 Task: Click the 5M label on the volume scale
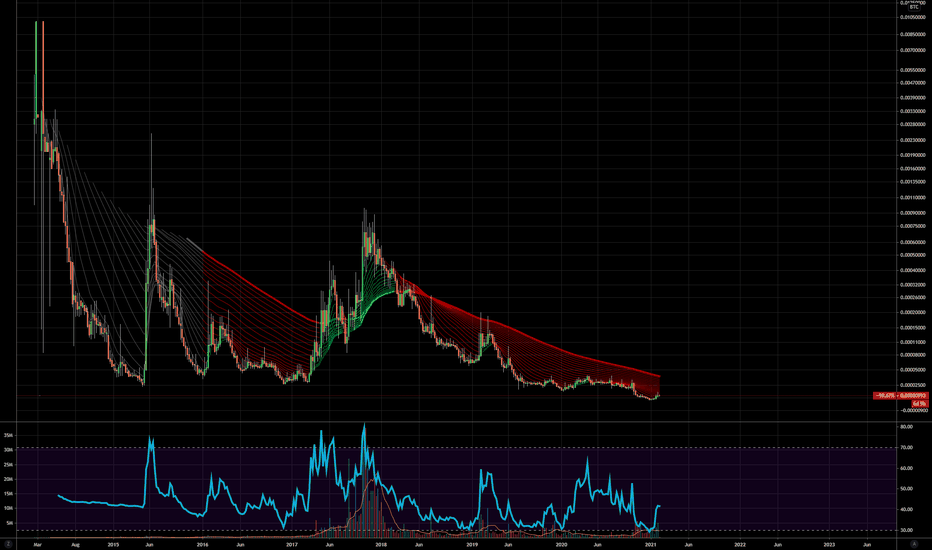click(9, 523)
